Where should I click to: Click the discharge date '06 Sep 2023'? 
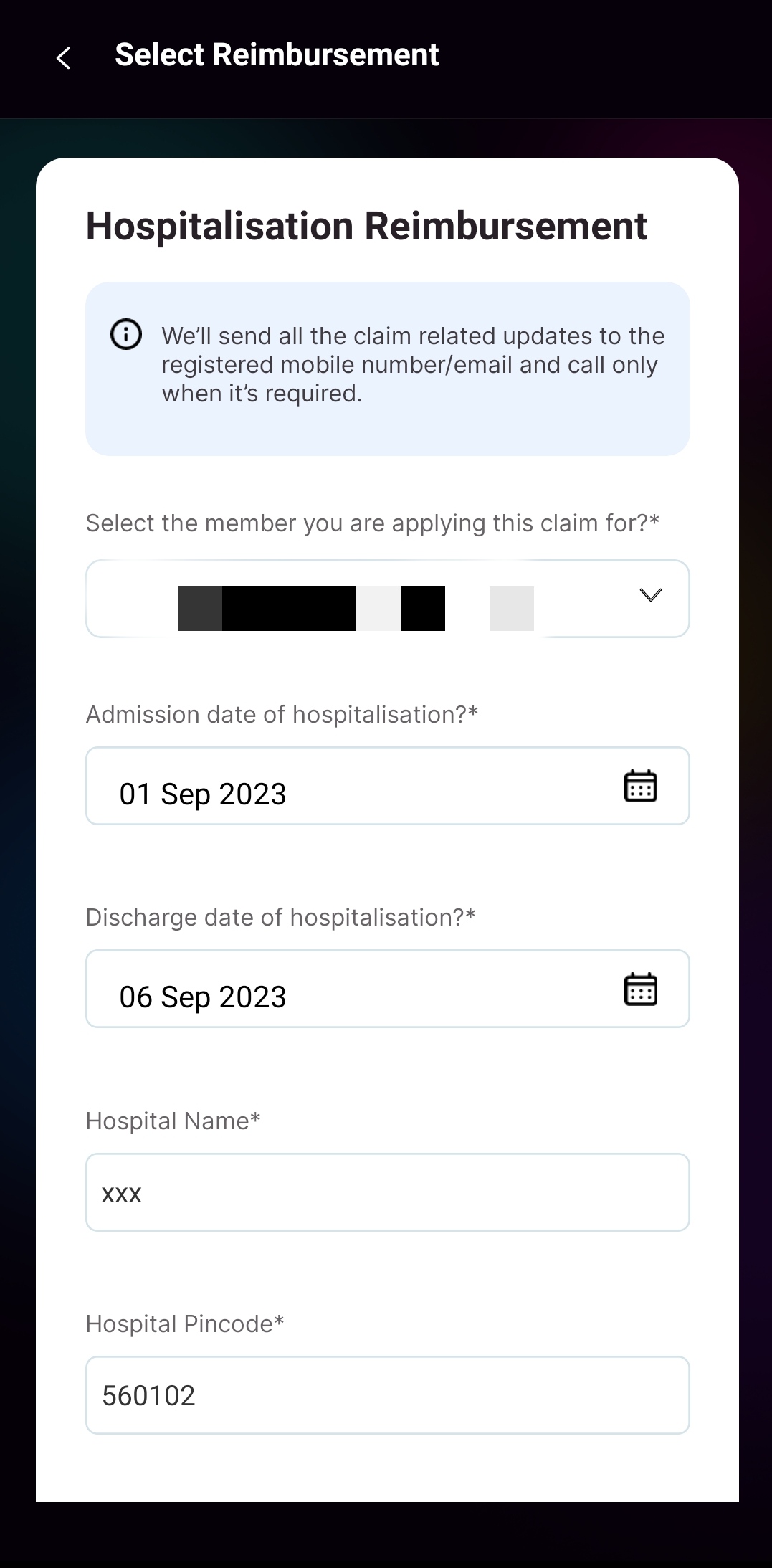click(203, 997)
